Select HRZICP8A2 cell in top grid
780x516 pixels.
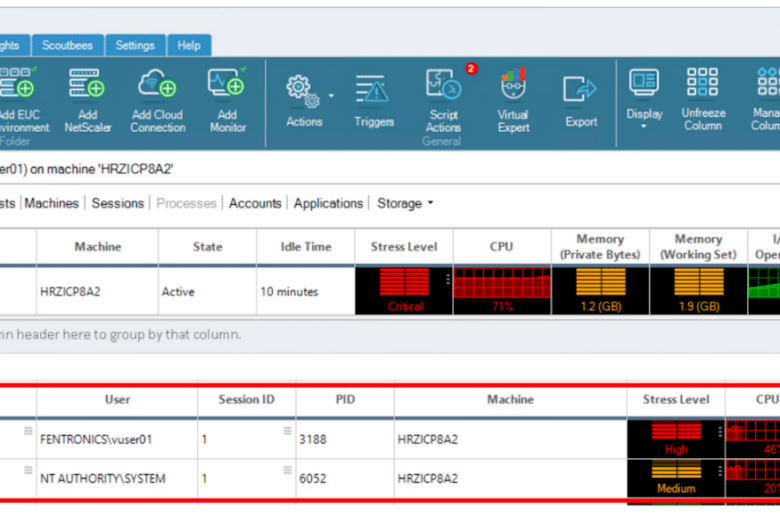pos(98,292)
